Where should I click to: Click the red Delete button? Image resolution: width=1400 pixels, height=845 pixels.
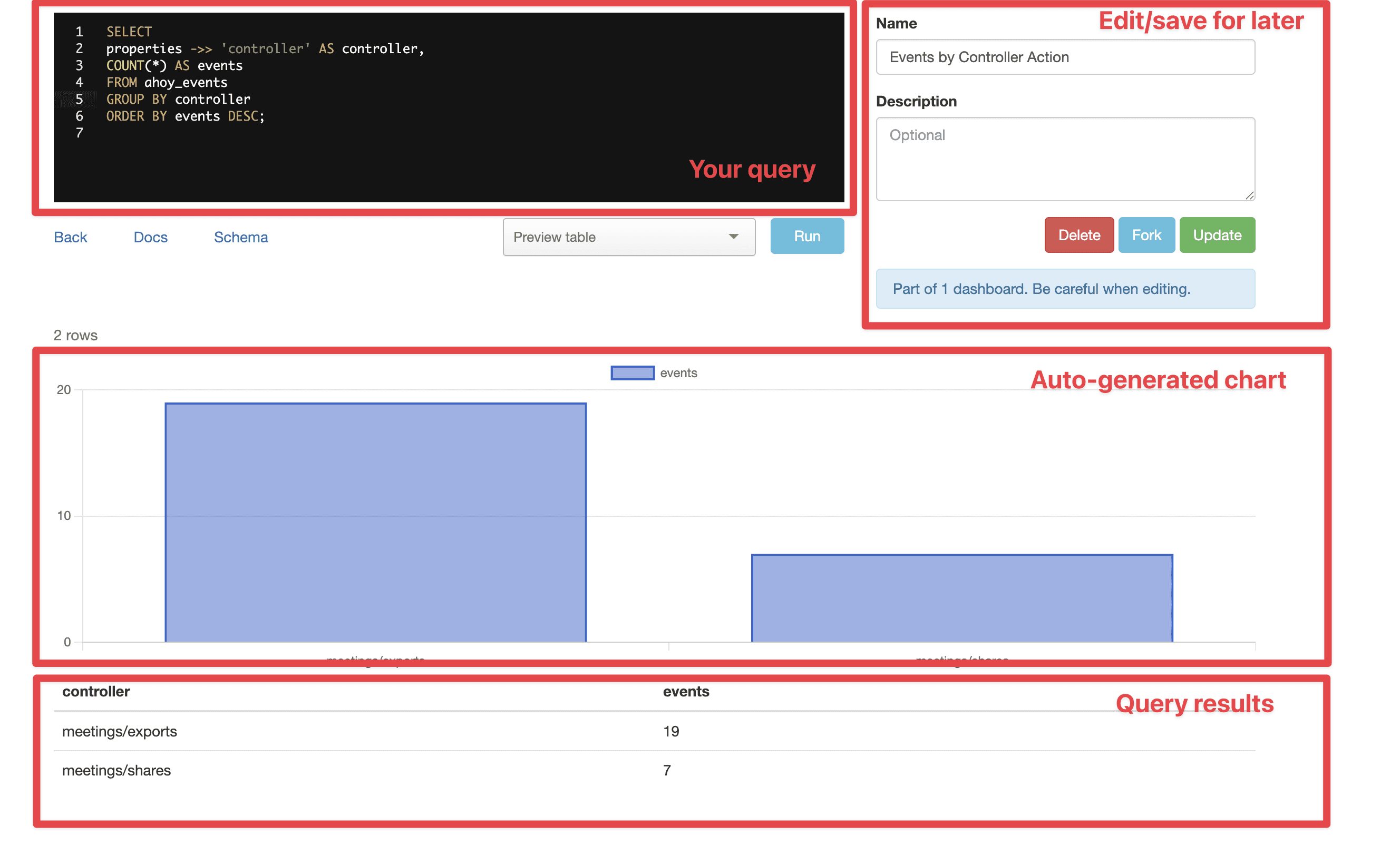tap(1079, 234)
